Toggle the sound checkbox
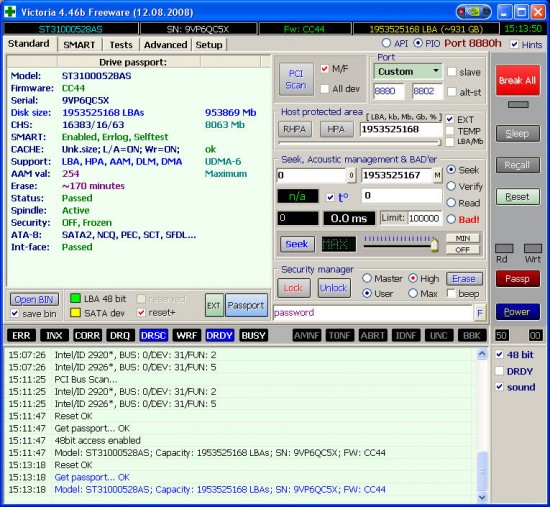Screen dimensions: 550x507 [499, 387]
